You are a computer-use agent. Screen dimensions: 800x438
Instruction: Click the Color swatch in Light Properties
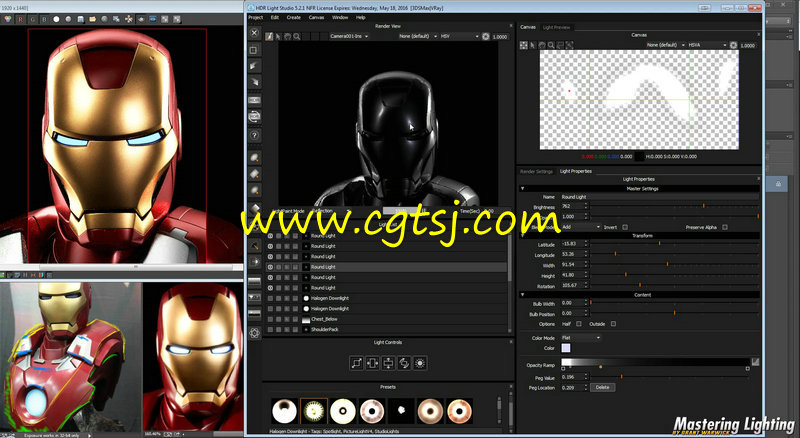tap(566, 348)
